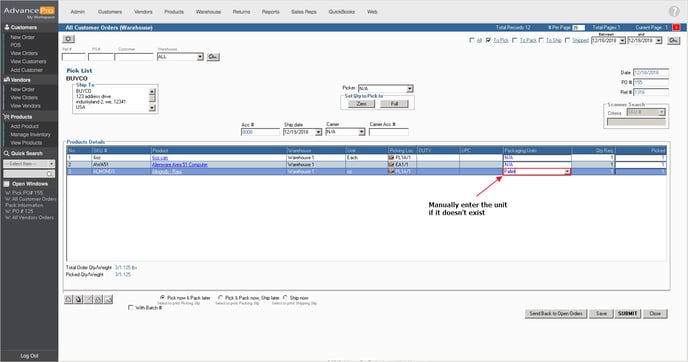
Task: Expand the Carrier dropdown
Action: [x=362, y=132]
